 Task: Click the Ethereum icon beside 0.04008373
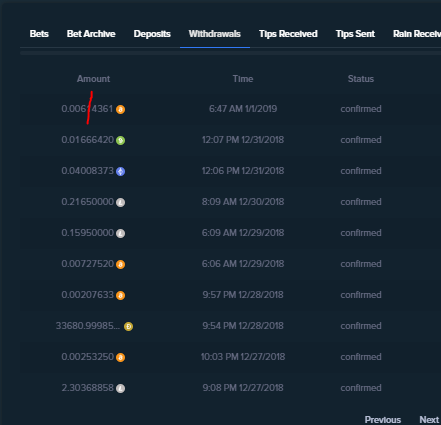[x=120, y=171]
